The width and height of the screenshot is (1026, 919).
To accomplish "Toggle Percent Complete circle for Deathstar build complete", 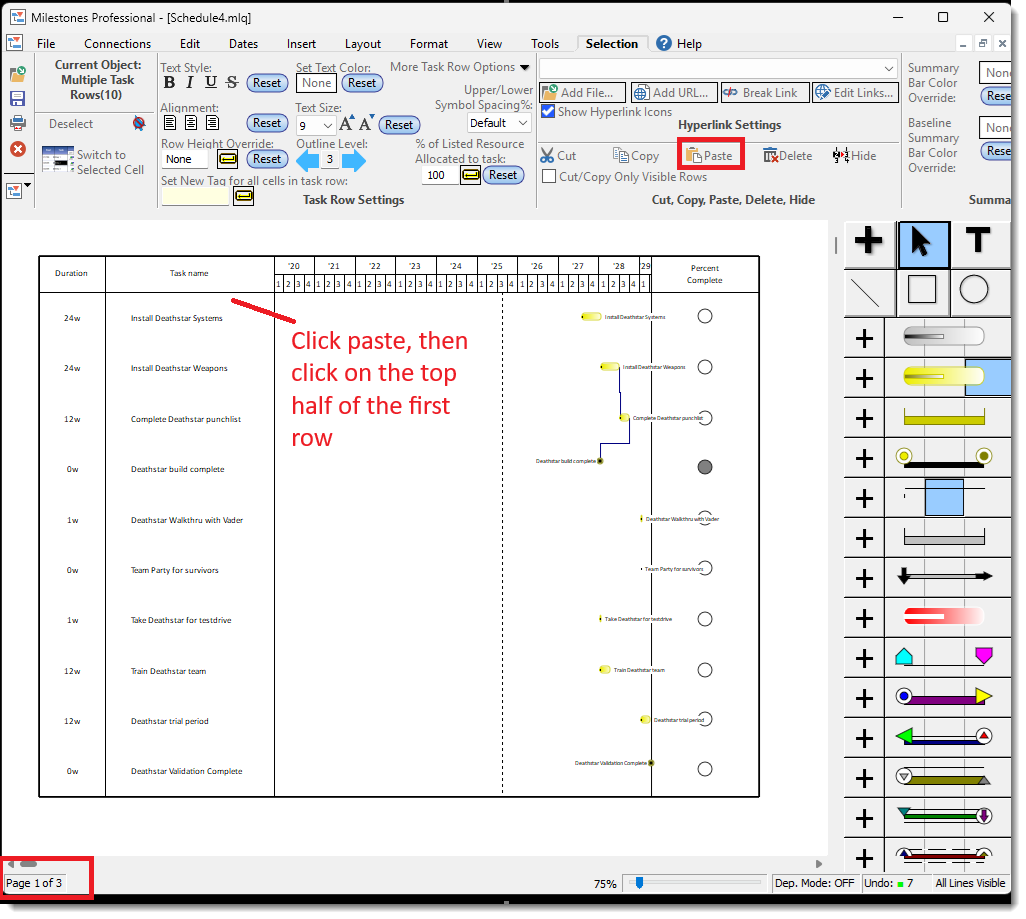I will (704, 467).
